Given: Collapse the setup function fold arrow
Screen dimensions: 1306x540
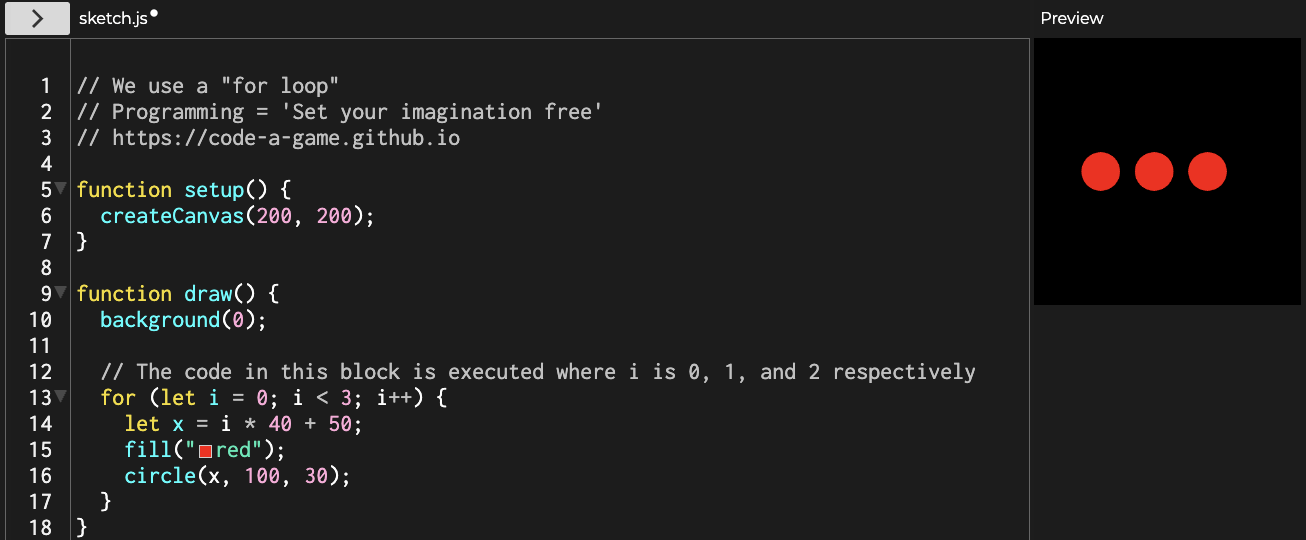Looking at the screenshot, I should [x=61, y=187].
